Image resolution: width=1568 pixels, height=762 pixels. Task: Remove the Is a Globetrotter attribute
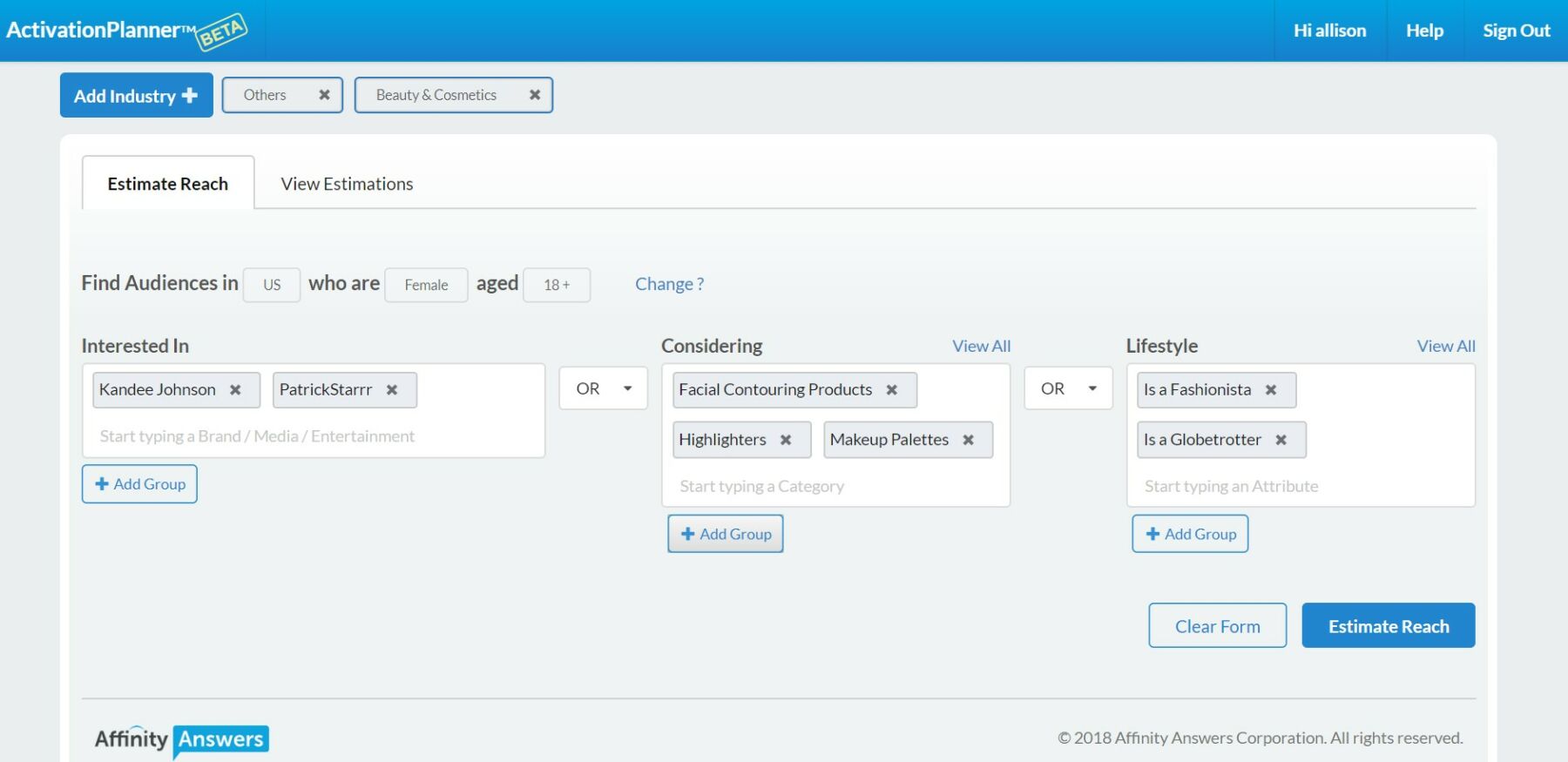coord(1281,440)
